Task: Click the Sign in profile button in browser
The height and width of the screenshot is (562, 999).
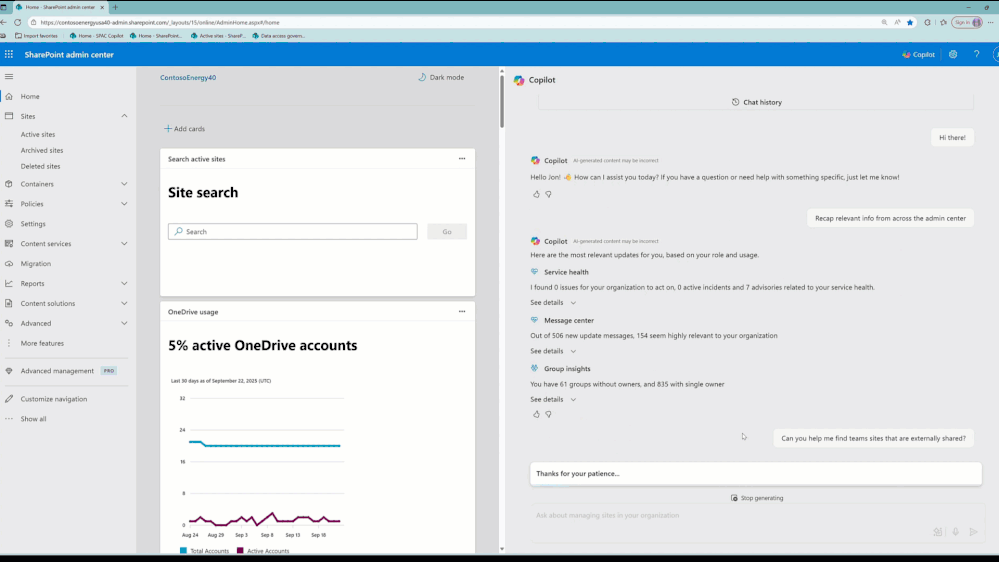Action: [x=967, y=22]
